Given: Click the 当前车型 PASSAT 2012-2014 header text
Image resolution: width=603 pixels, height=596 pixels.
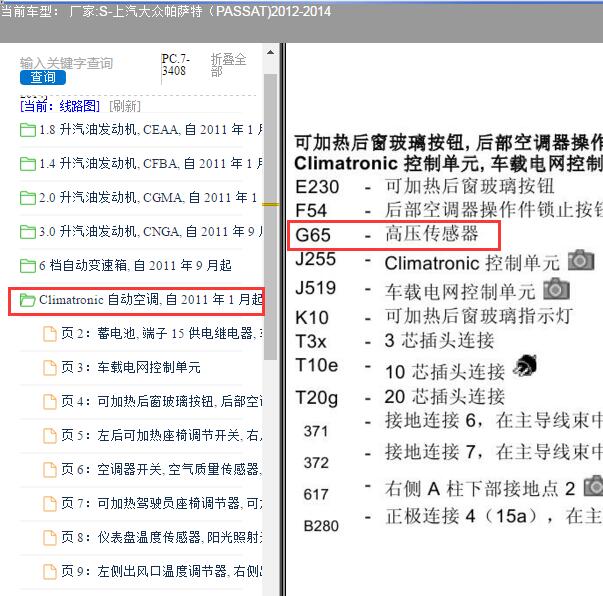Looking at the screenshot, I should click(166, 11).
